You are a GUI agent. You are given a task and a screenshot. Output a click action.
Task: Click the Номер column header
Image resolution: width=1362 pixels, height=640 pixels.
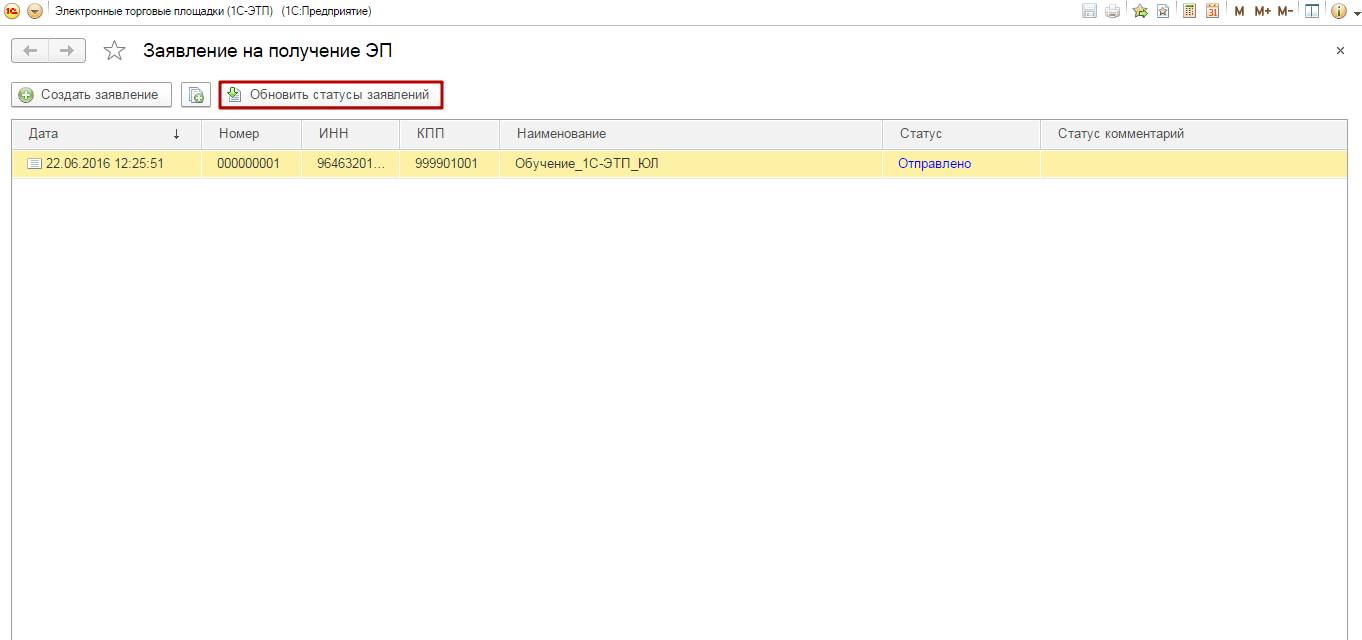click(251, 134)
